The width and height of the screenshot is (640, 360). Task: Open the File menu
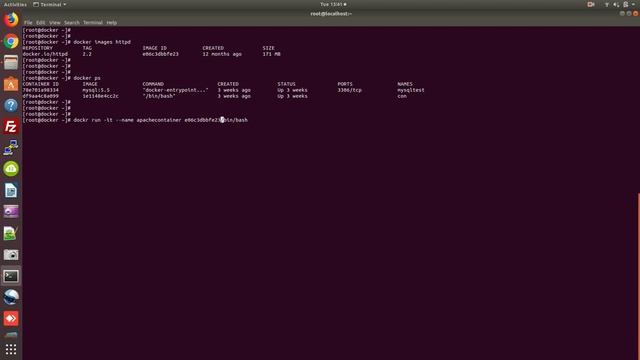(x=28, y=23)
